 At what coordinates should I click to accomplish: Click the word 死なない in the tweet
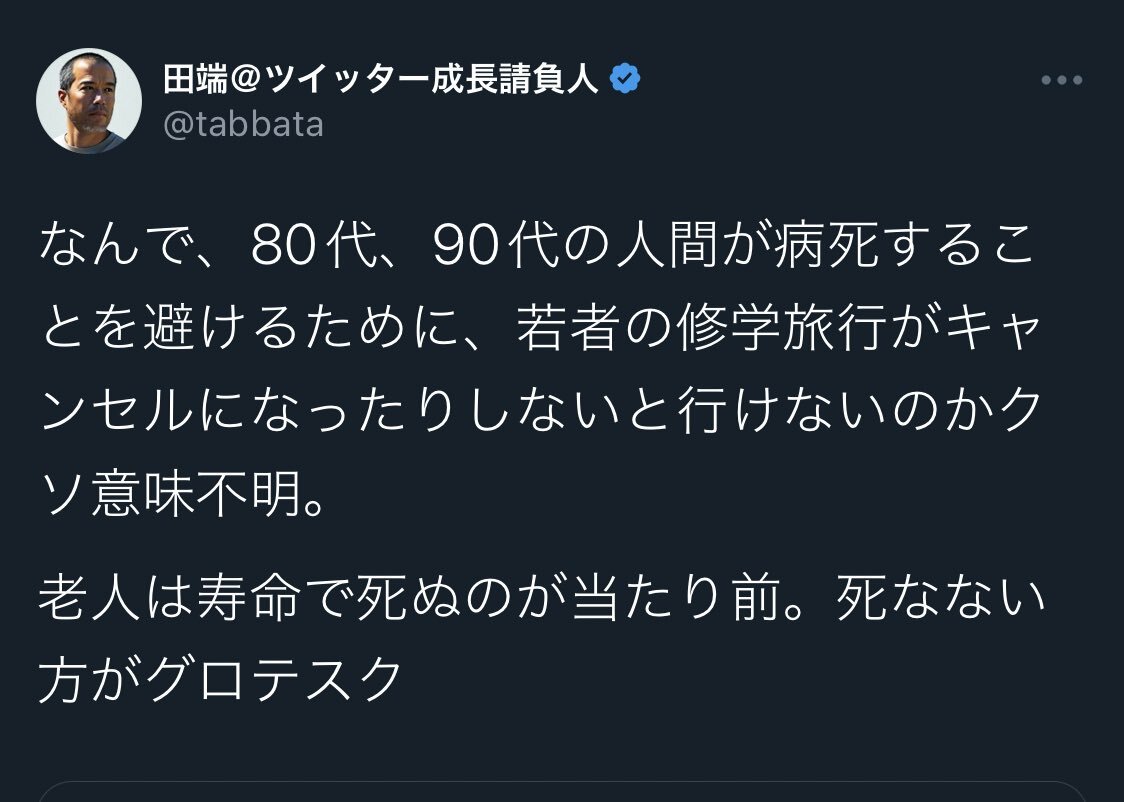coord(940,598)
